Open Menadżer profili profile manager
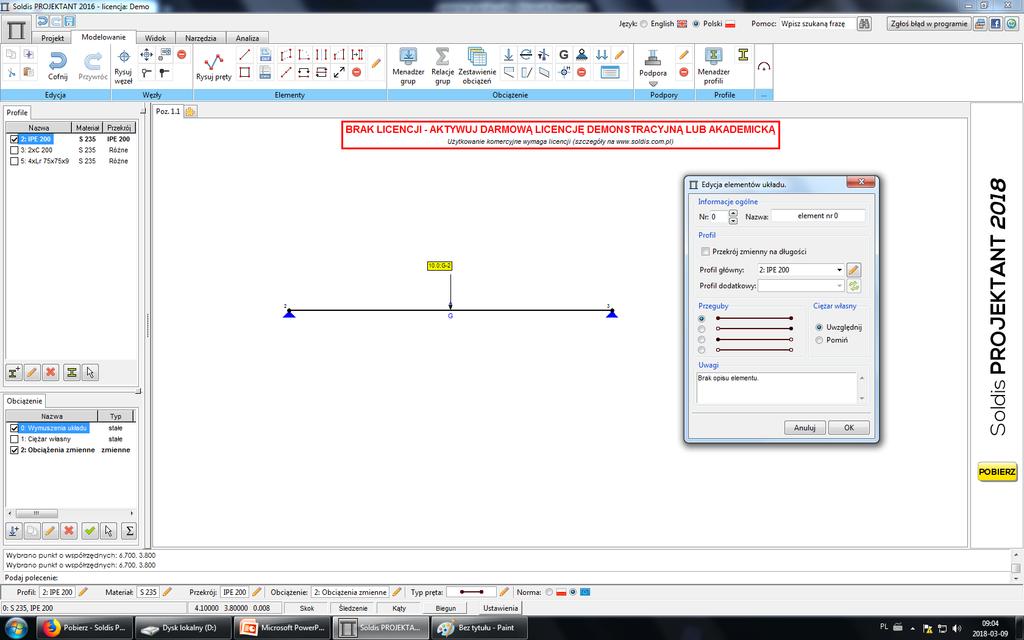Screen dimensions: 1024x640 click(x=713, y=56)
